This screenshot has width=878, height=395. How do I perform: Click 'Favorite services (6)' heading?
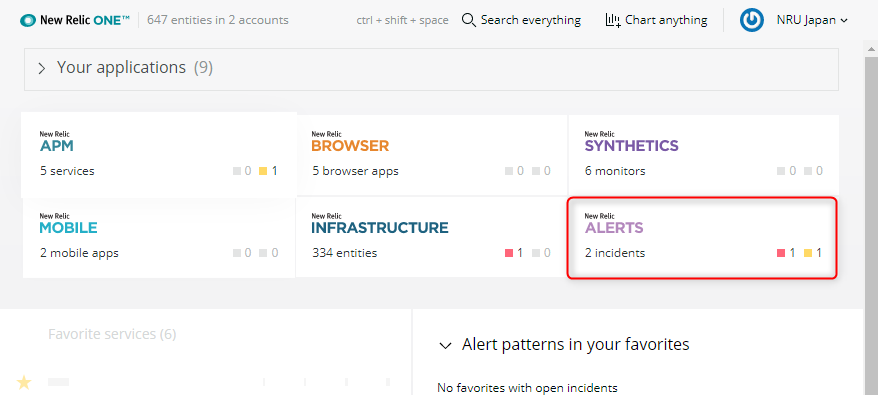tap(112, 334)
